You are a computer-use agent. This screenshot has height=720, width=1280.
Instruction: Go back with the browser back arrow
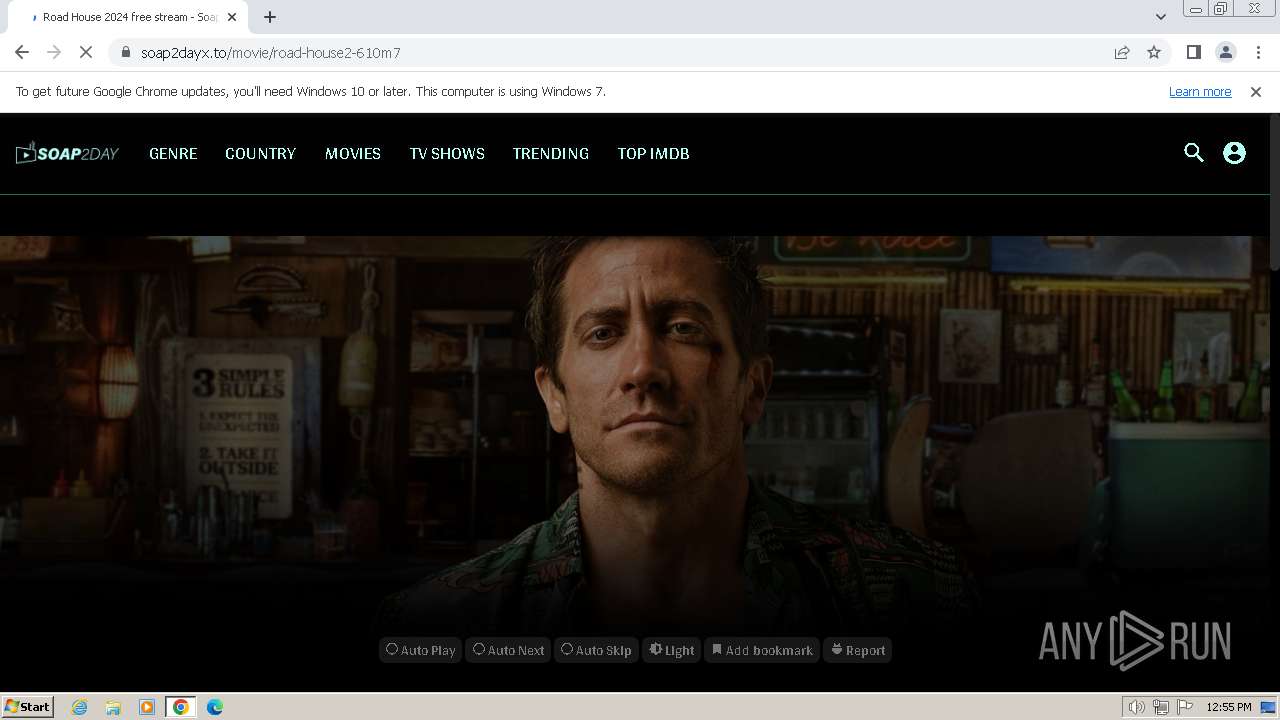coord(22,52)
